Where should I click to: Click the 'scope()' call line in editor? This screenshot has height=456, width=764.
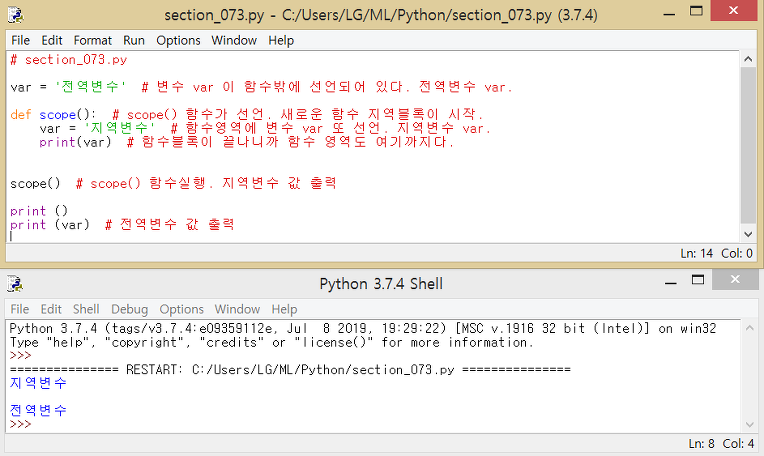[x=35, y=184]
